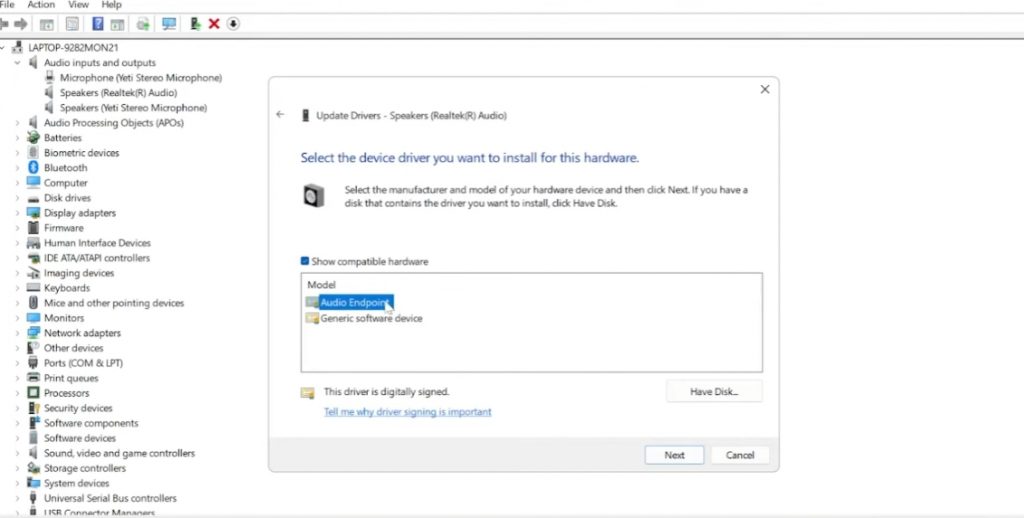Click the Batteries category icon
The height and width of the screenshot is (518, 1024).
(33, 138)
